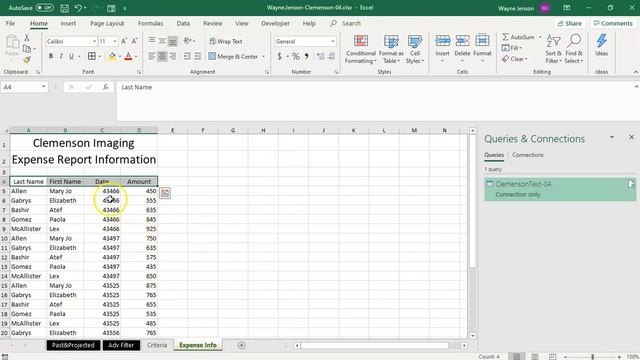This screenshot has width=640, height=360.
Task: Click the Format cells icon
Action: tap(482, 41)
